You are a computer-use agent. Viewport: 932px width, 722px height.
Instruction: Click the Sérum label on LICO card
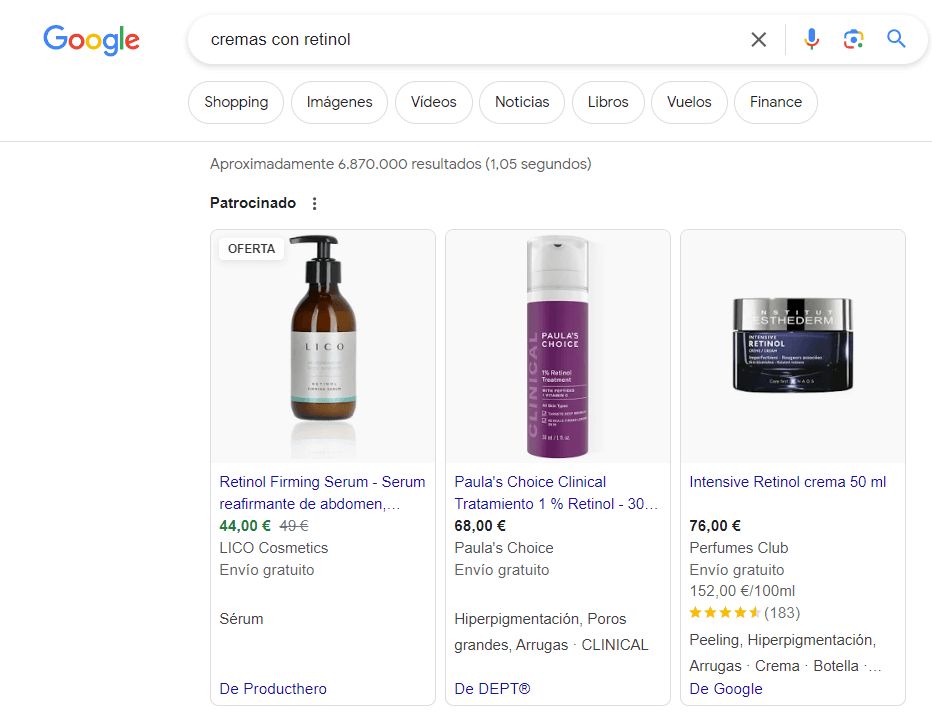coord(241,619)
